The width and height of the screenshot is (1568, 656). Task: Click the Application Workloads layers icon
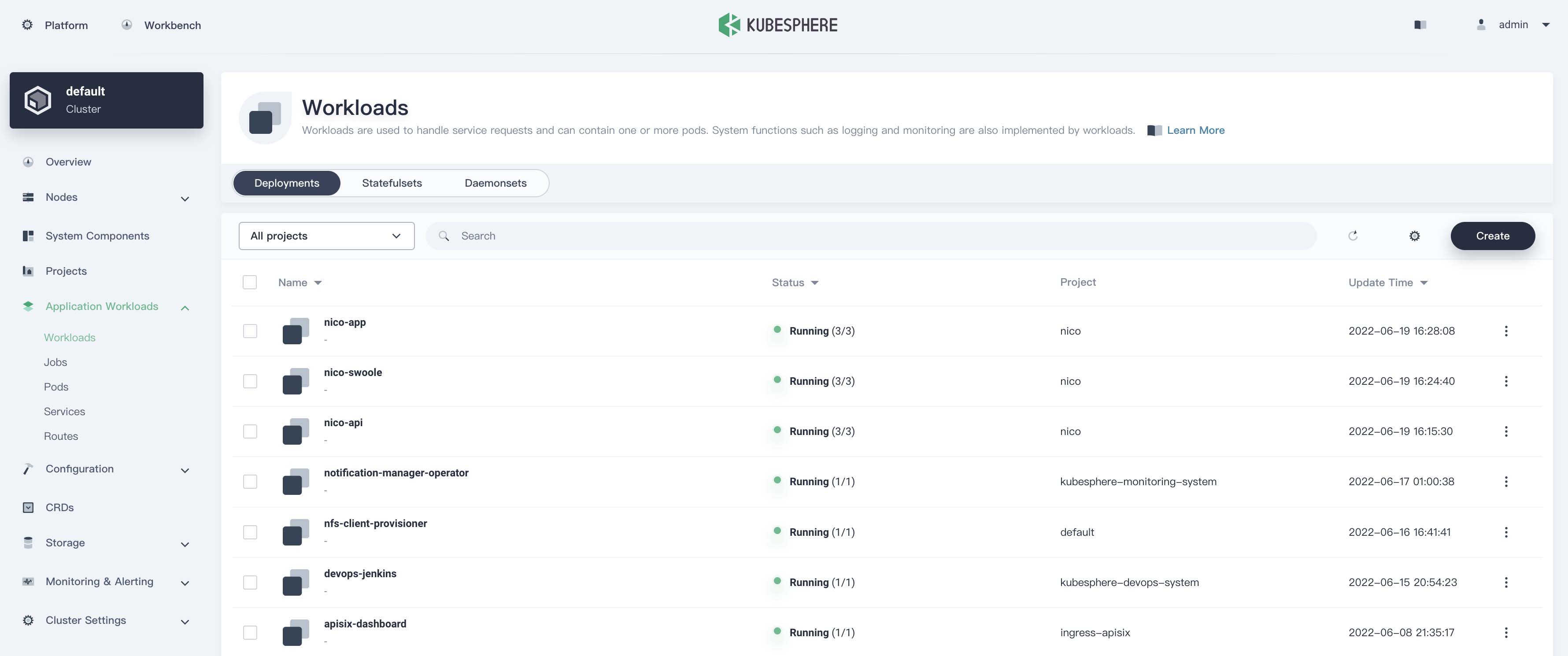pyautogui.click(x=28, y=307)
